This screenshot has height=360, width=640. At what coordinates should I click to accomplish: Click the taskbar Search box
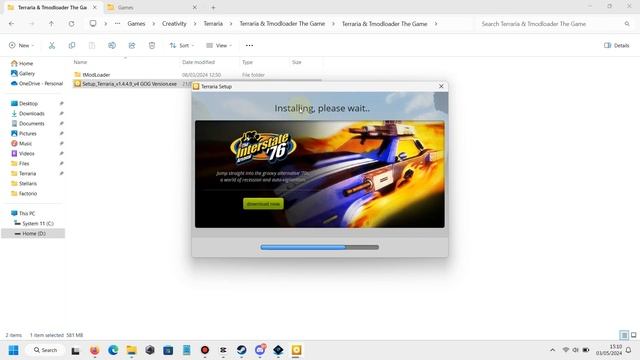(45, 350)
